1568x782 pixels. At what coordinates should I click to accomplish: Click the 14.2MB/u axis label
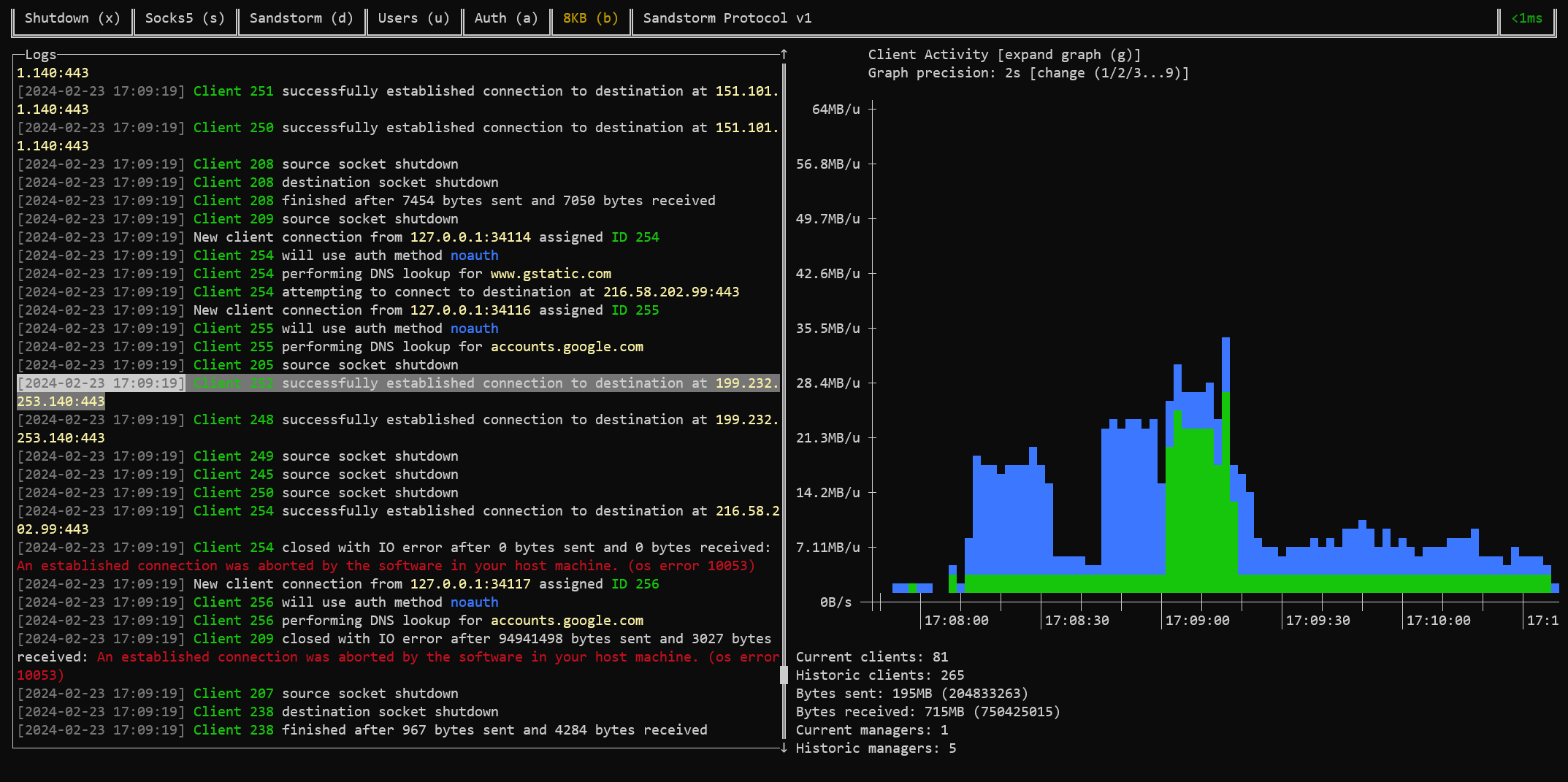(x=828, y=493)
